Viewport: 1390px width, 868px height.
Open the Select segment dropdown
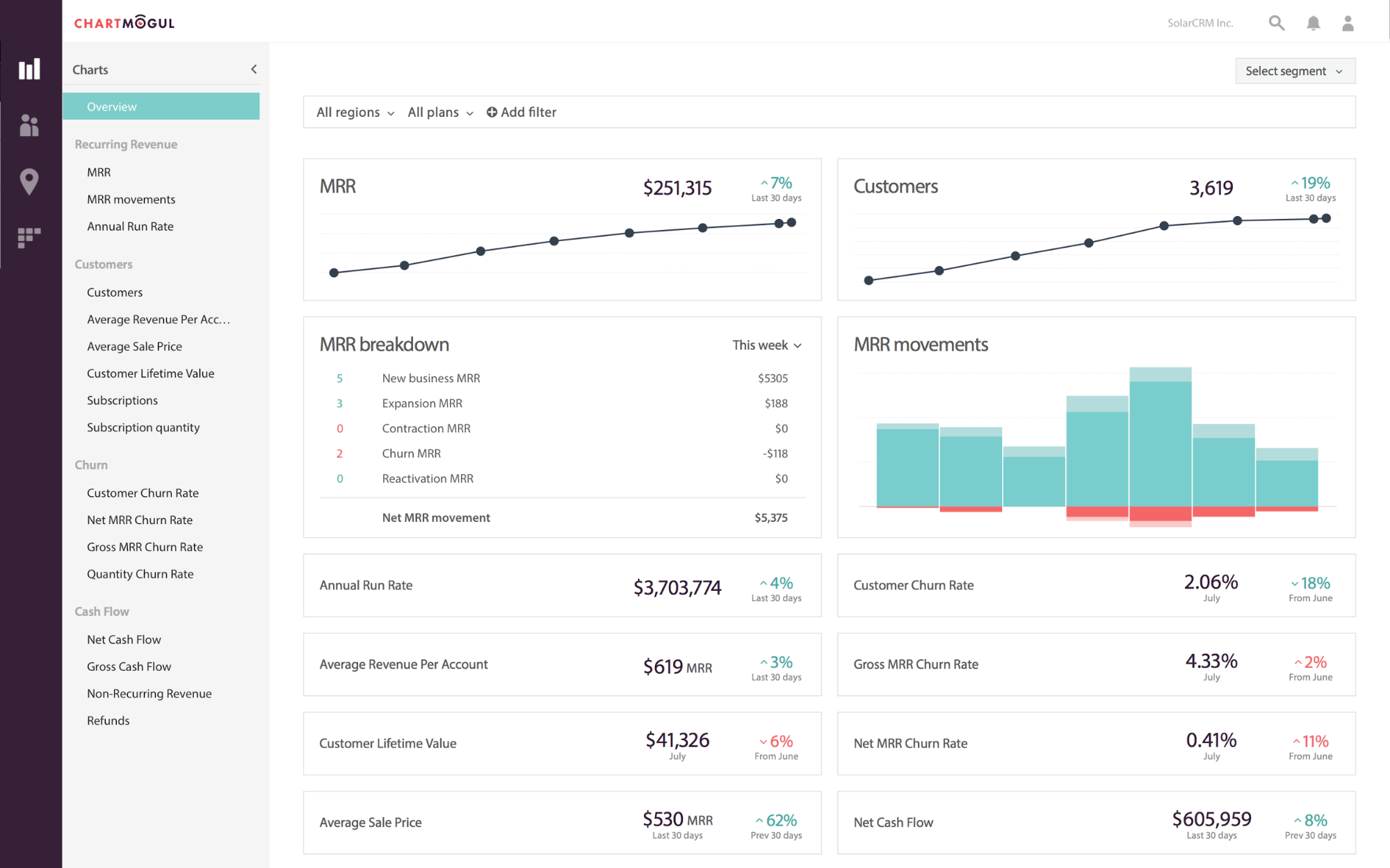click(x=1294, y=71)
